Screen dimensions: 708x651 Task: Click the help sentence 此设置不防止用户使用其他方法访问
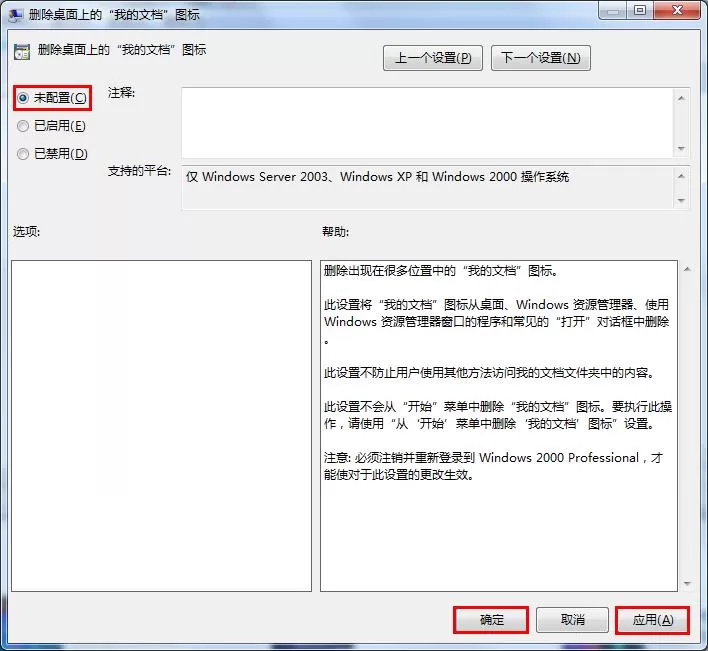click(489, 373)
